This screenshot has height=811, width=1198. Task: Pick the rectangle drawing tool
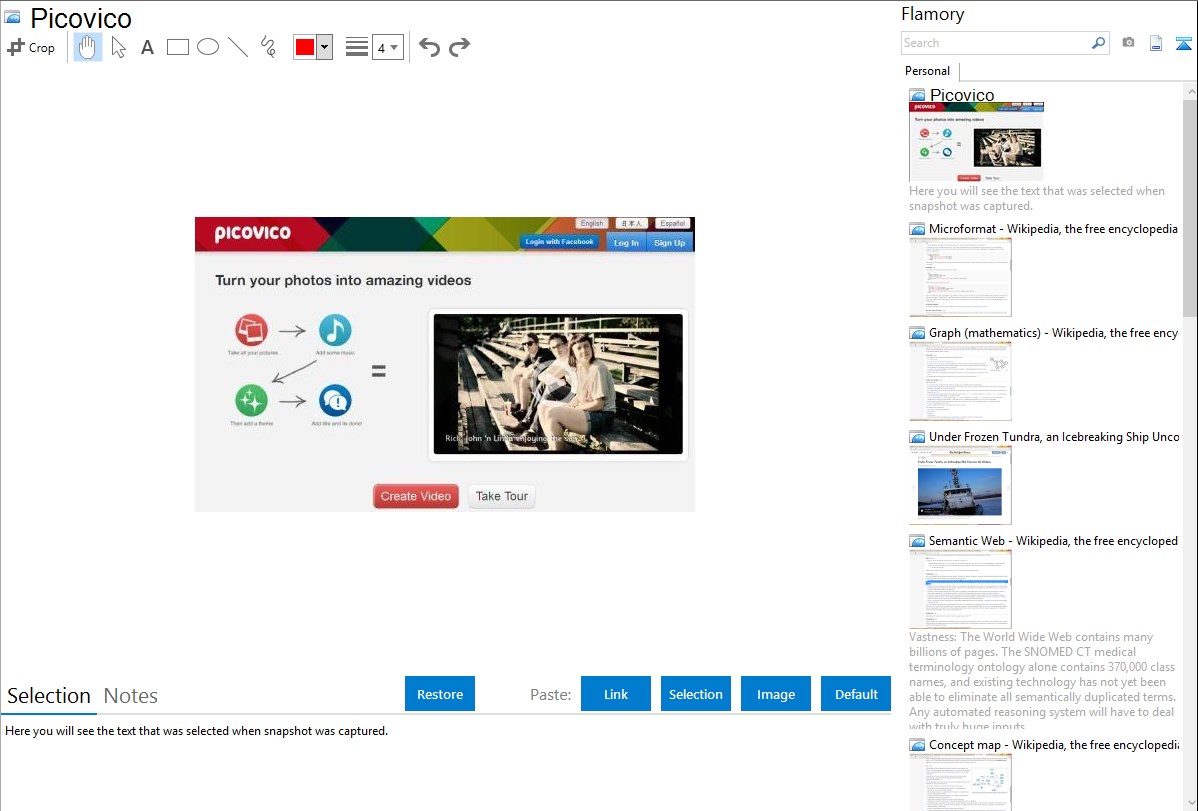coord(177,47)
